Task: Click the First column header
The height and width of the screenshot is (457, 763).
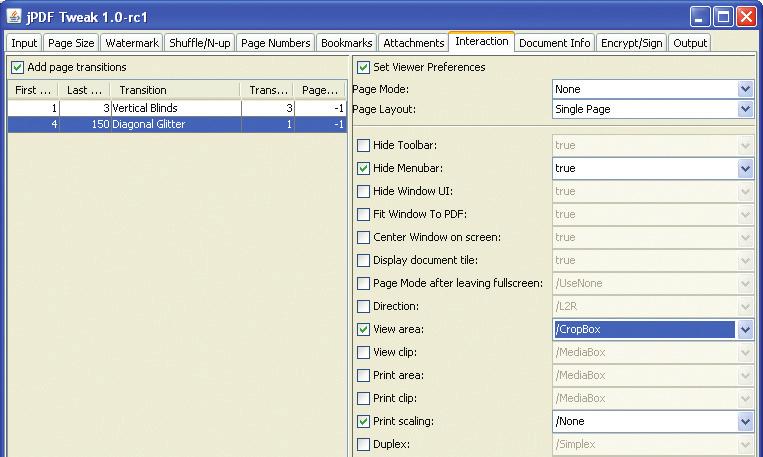Action: [x=33, y=90]
